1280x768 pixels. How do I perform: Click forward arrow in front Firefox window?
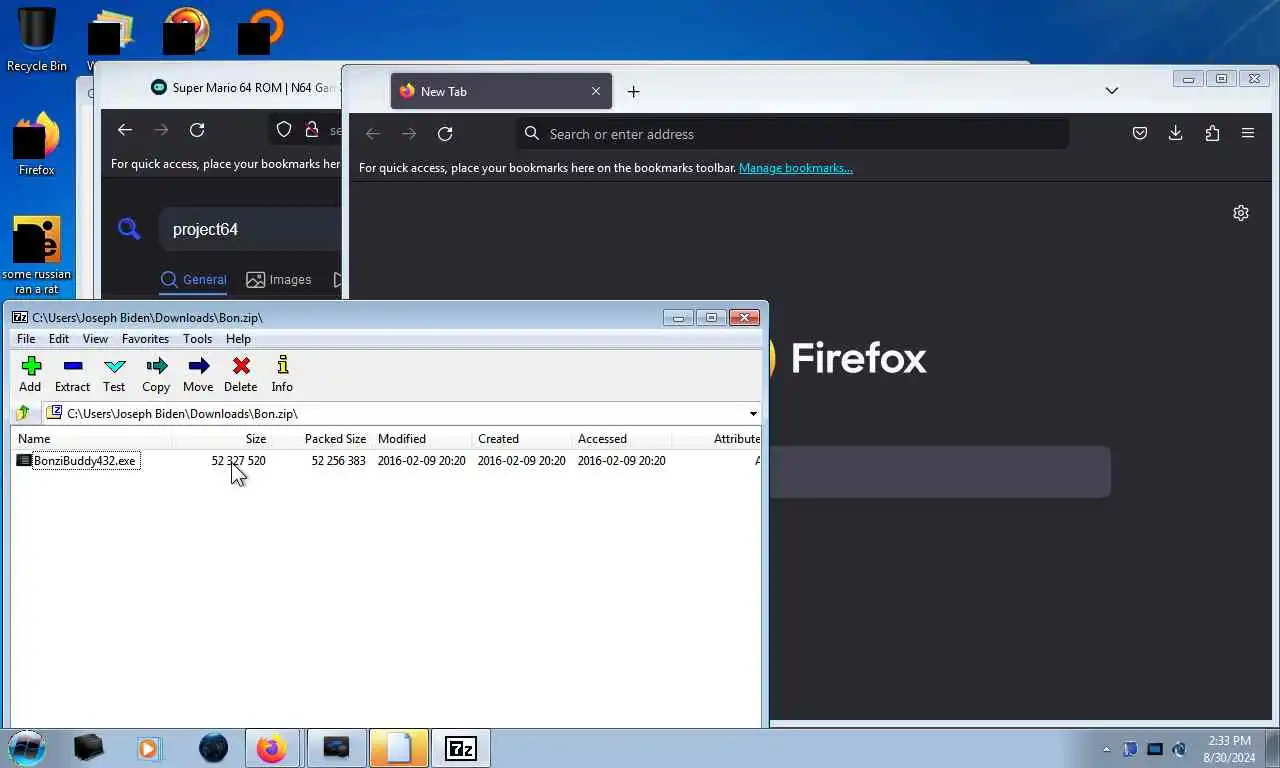point(409,134)
